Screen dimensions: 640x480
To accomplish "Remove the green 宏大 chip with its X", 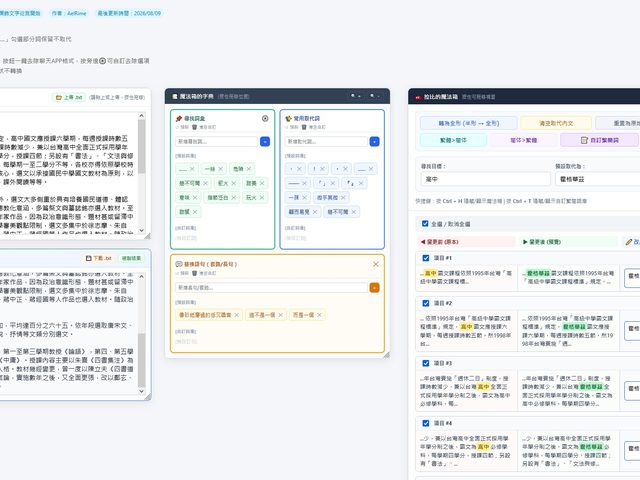I will [233, 183].
